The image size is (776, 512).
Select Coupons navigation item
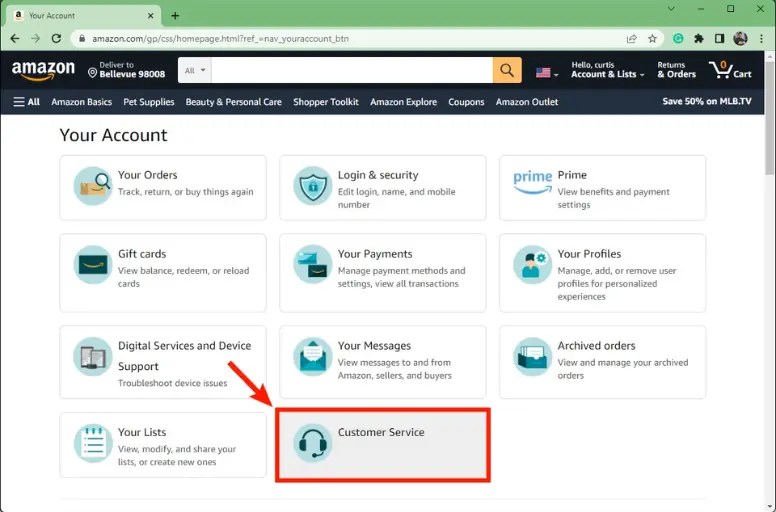tap(466, 102)
